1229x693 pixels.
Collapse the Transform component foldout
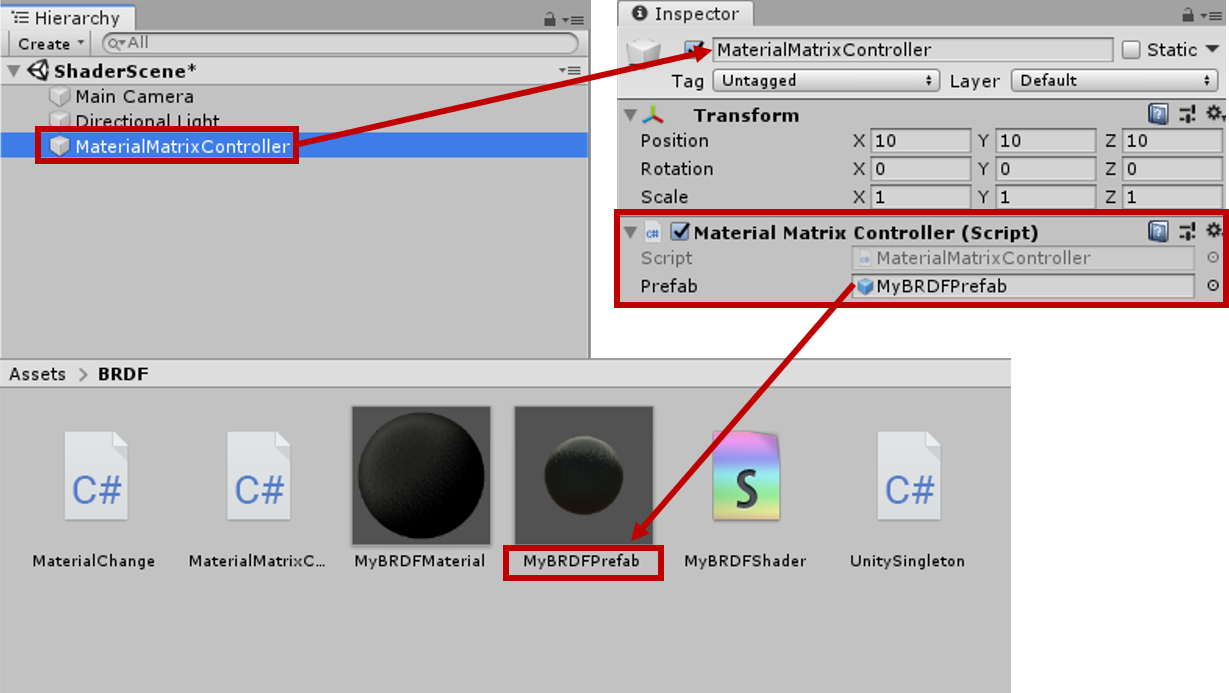click(629, 116)
